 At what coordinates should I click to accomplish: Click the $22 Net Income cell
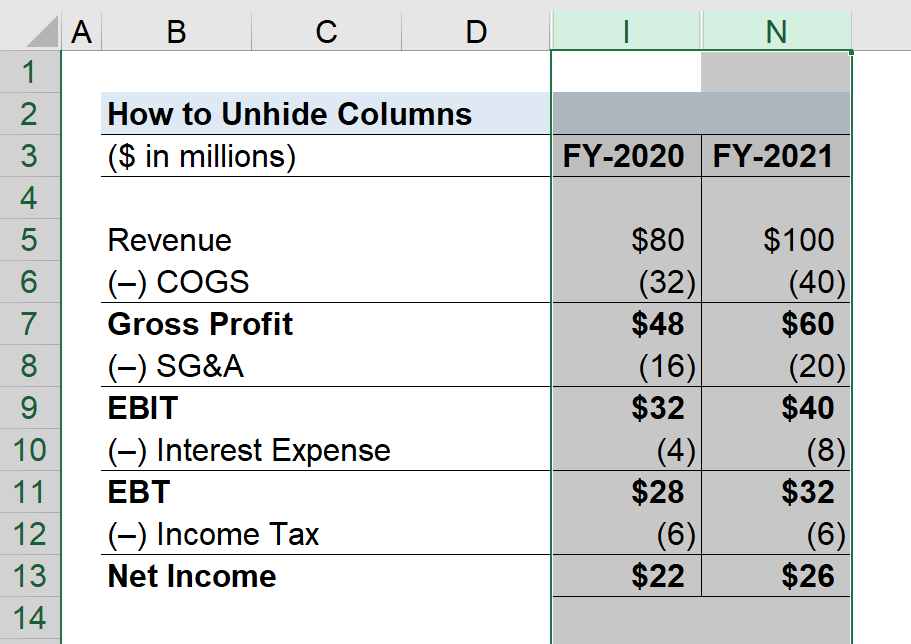(x=625, y=576)
